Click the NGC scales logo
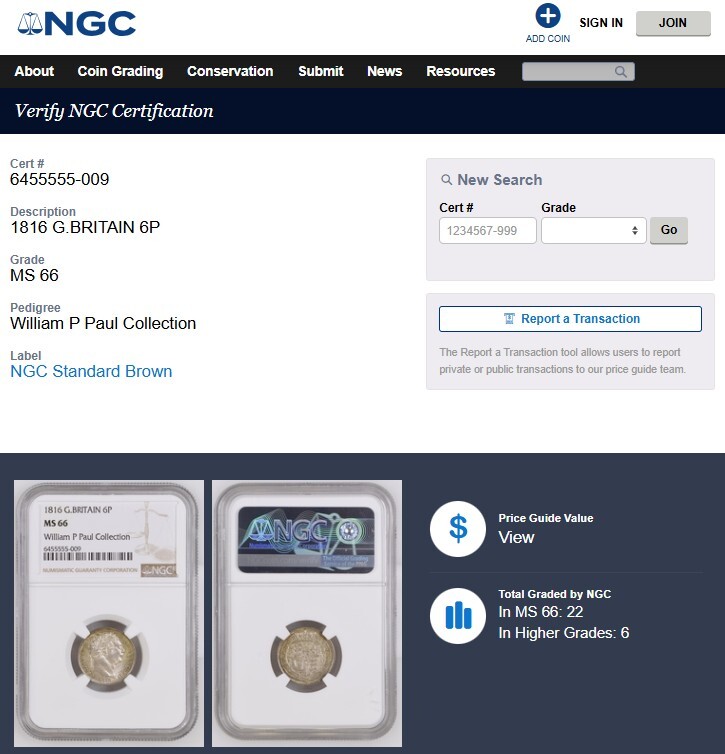The width and height of the screenshot is (725, 754). [76, 24]
